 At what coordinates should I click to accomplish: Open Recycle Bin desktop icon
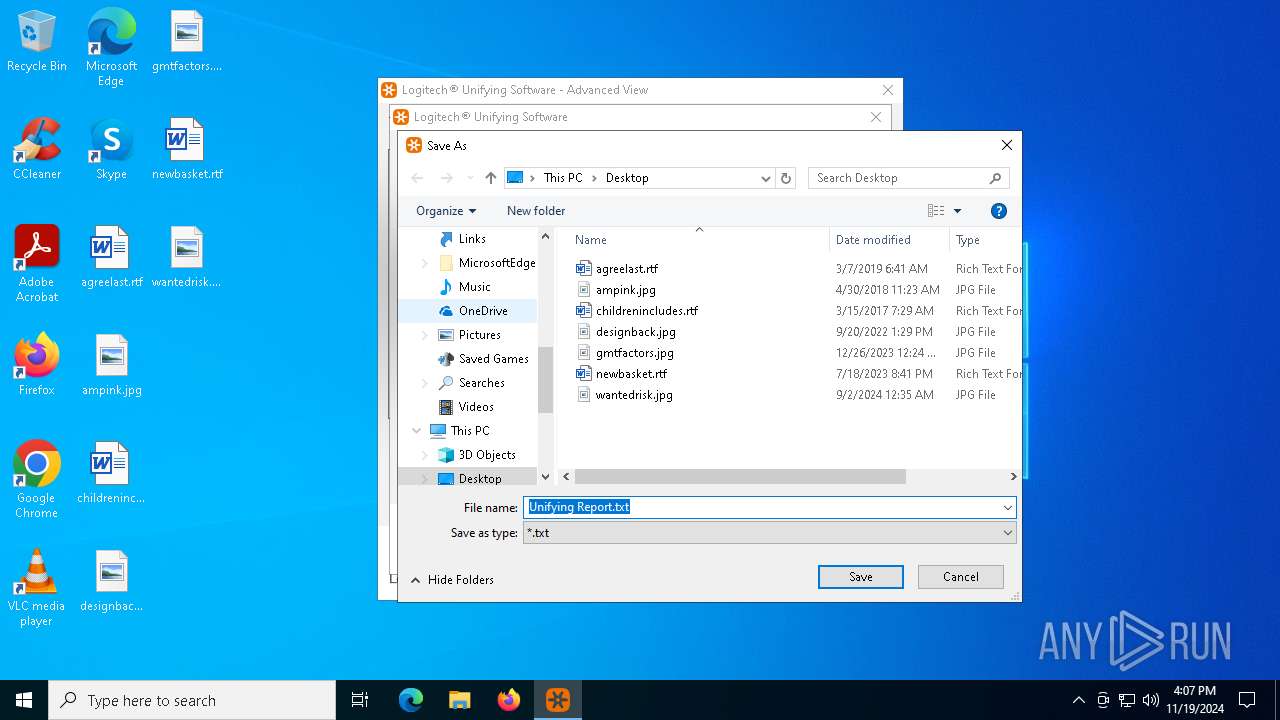(37, 42)
